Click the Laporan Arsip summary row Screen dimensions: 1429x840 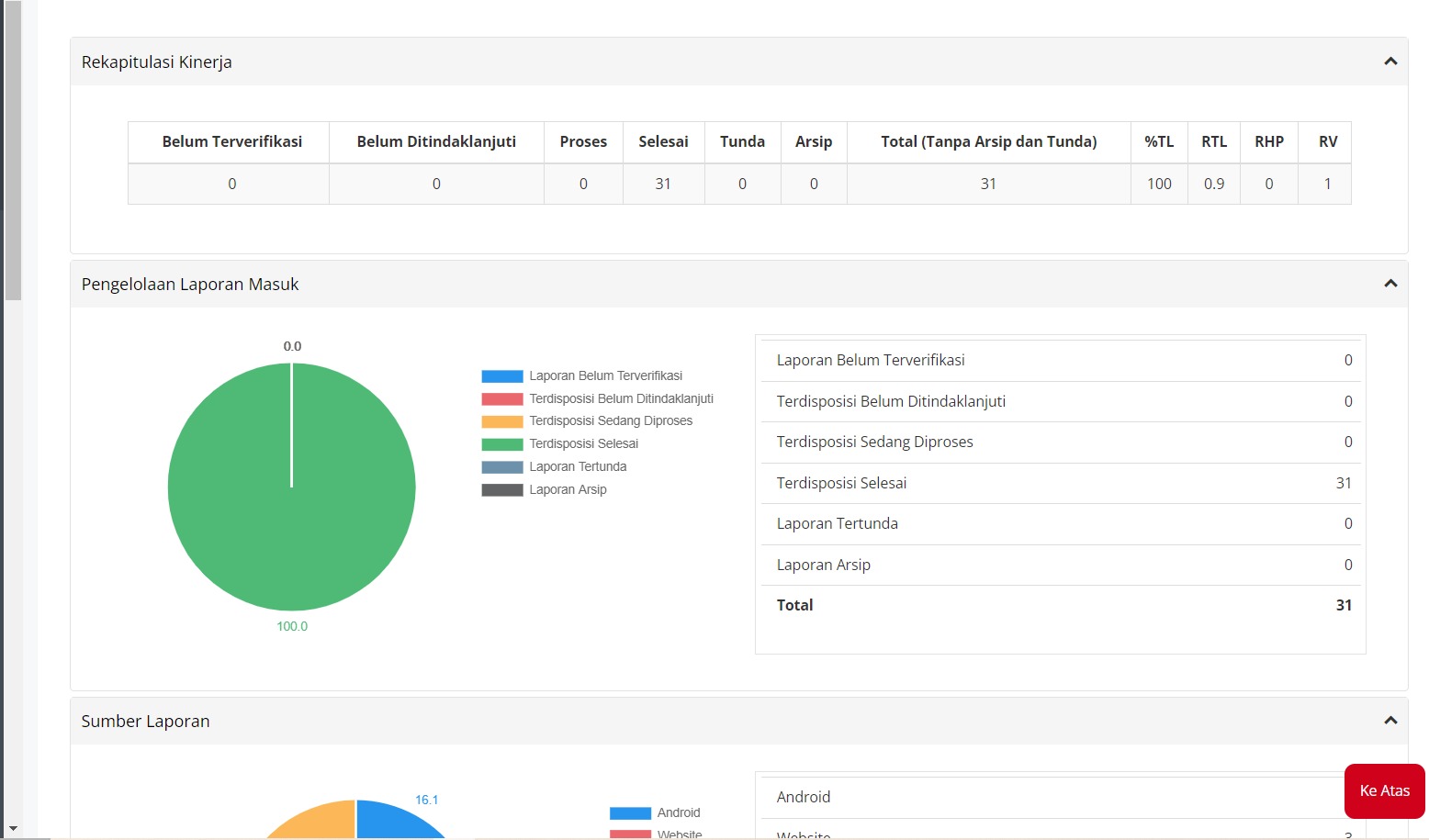coord(1061,565)
